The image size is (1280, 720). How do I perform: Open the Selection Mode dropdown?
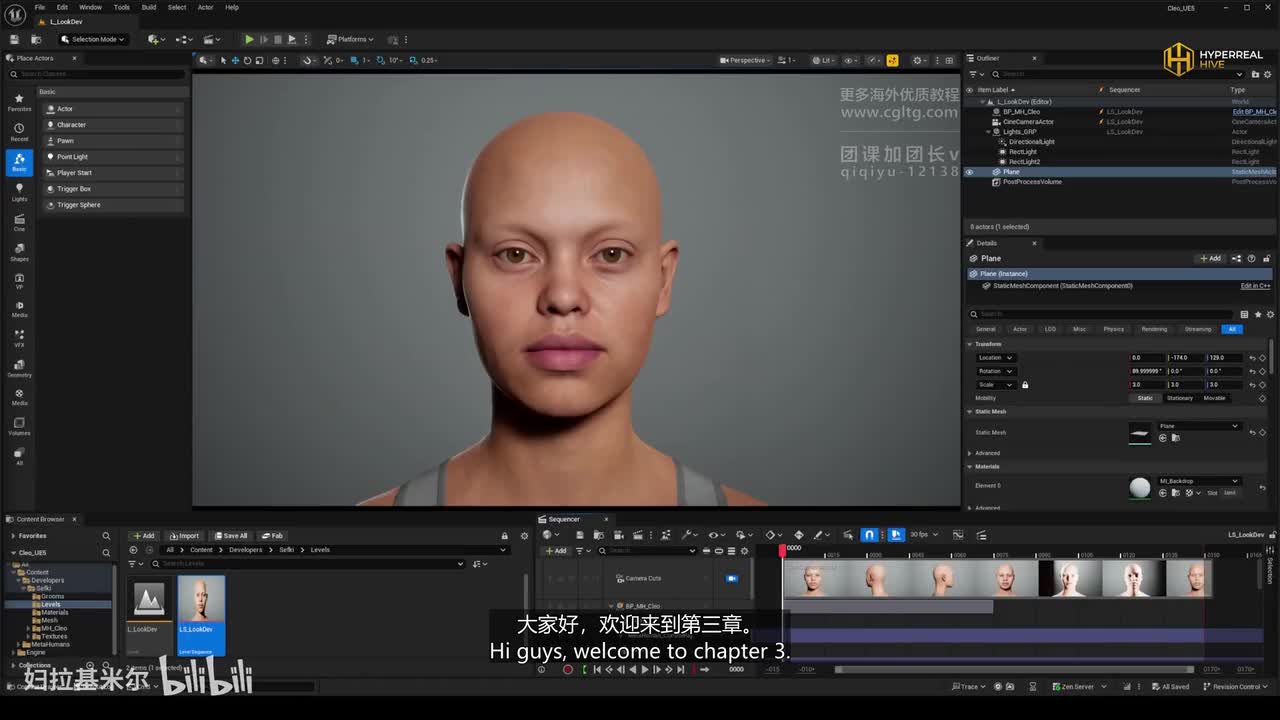click(93, 39)
